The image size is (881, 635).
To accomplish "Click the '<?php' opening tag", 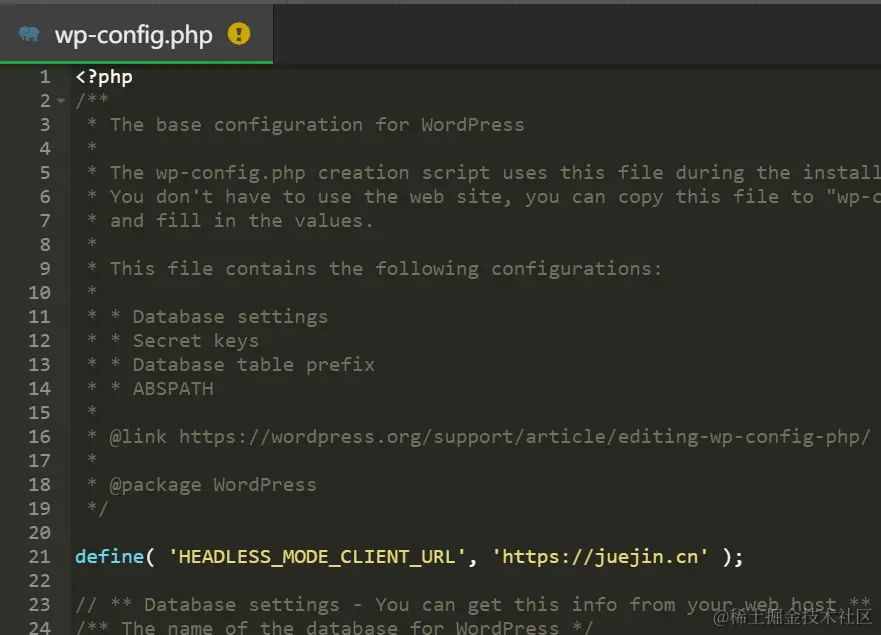I will coord(104,77).
